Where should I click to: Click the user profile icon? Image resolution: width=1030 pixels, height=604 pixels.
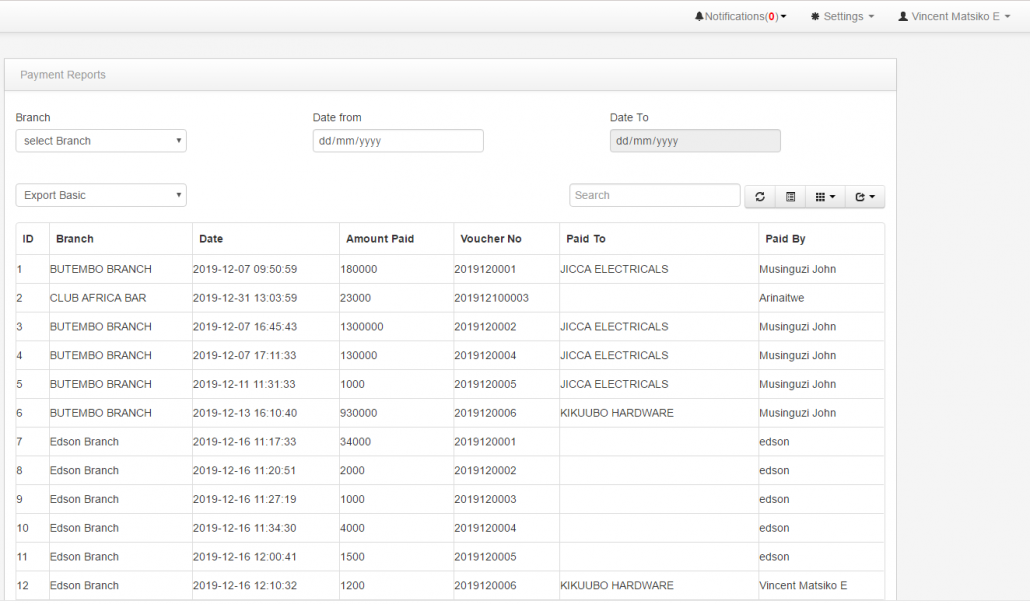point(903,17)
